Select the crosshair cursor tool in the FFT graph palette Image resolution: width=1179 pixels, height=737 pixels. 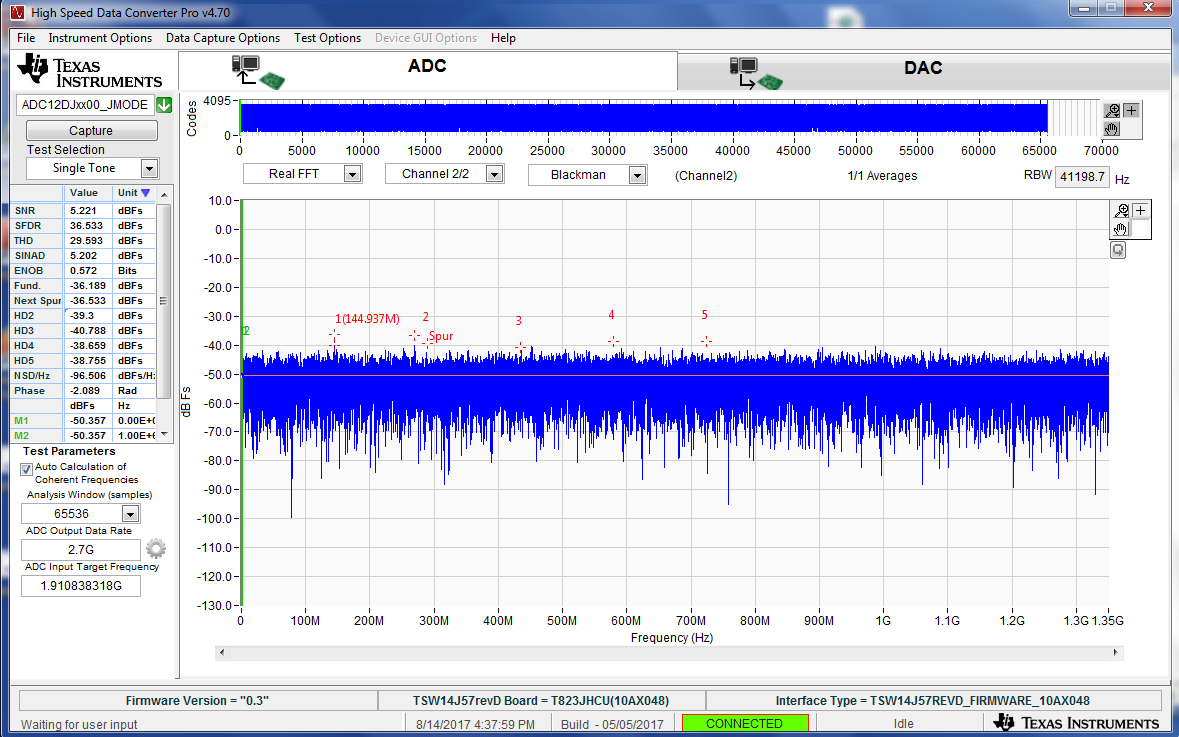[x=1141, y=211]
